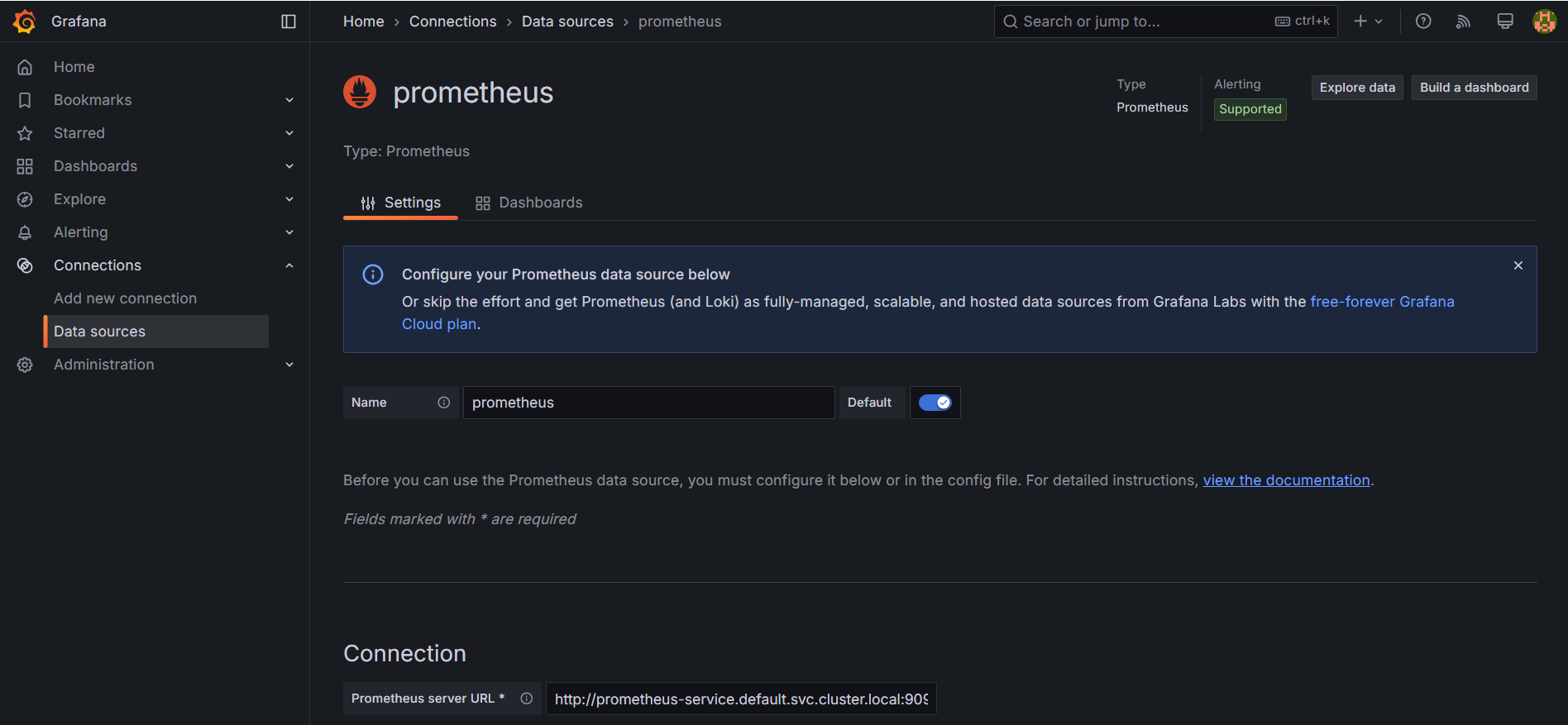Click the Prometheus server URL info icon

point(527,699)
